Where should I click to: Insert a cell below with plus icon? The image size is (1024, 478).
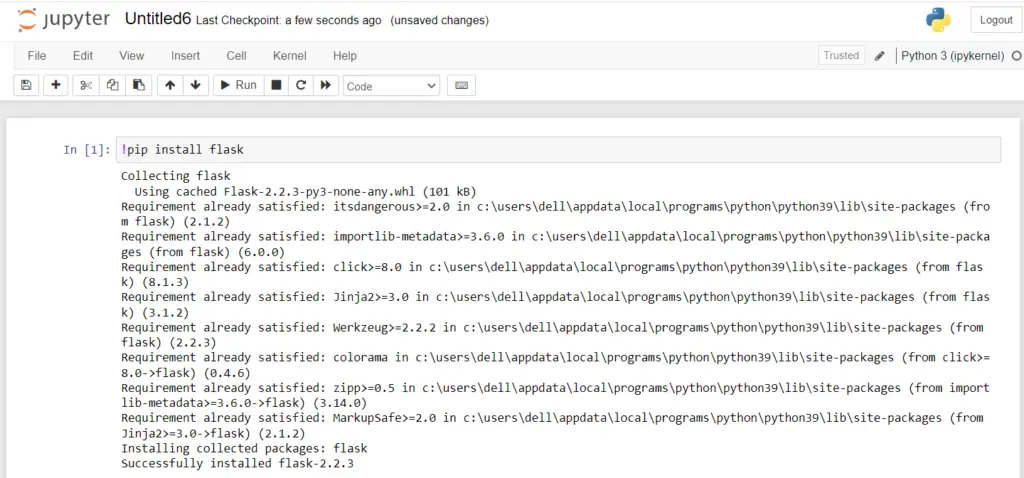point(55,85)
